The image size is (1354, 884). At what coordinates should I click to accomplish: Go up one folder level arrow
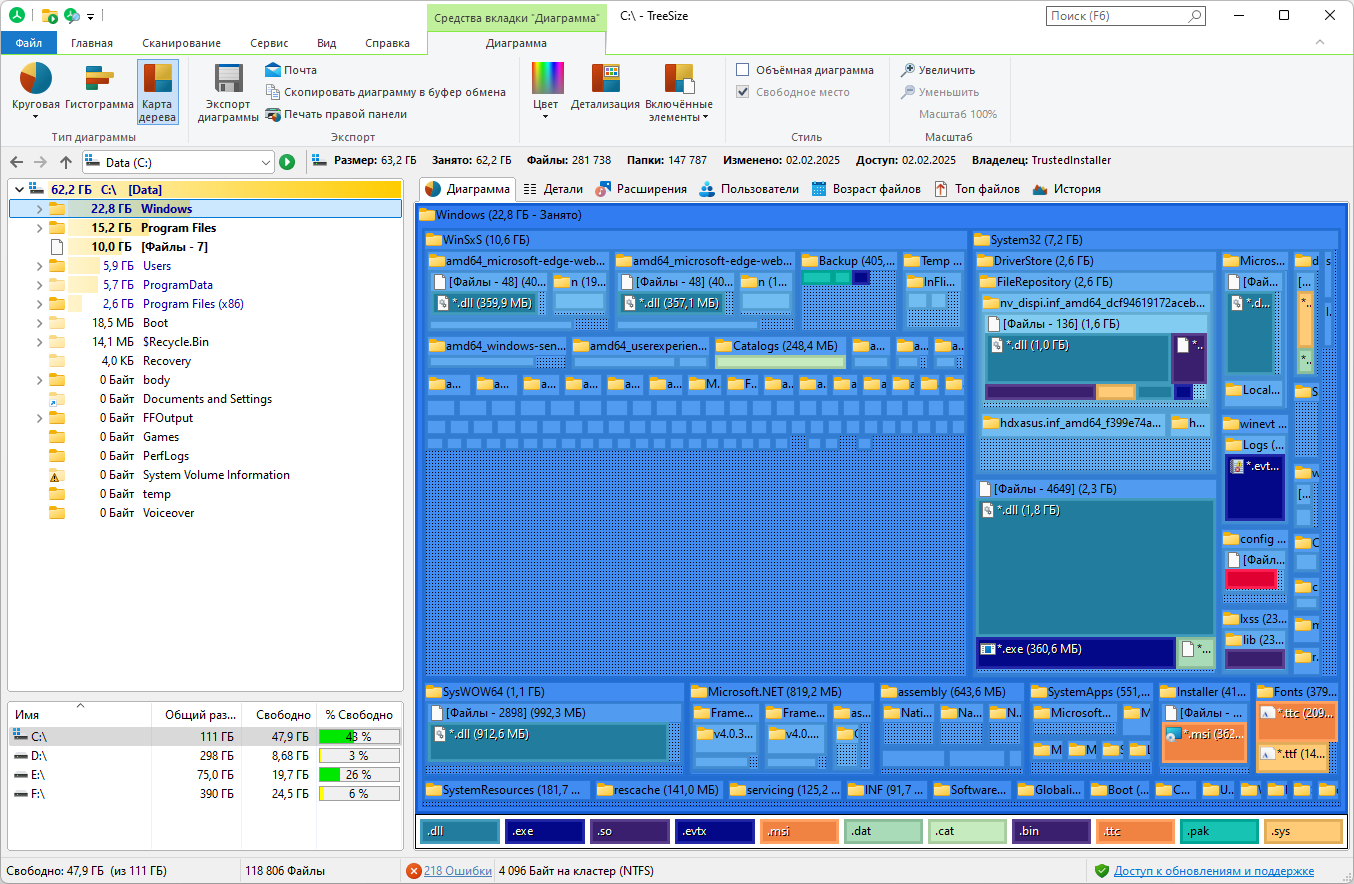click(x=66, y=162)
